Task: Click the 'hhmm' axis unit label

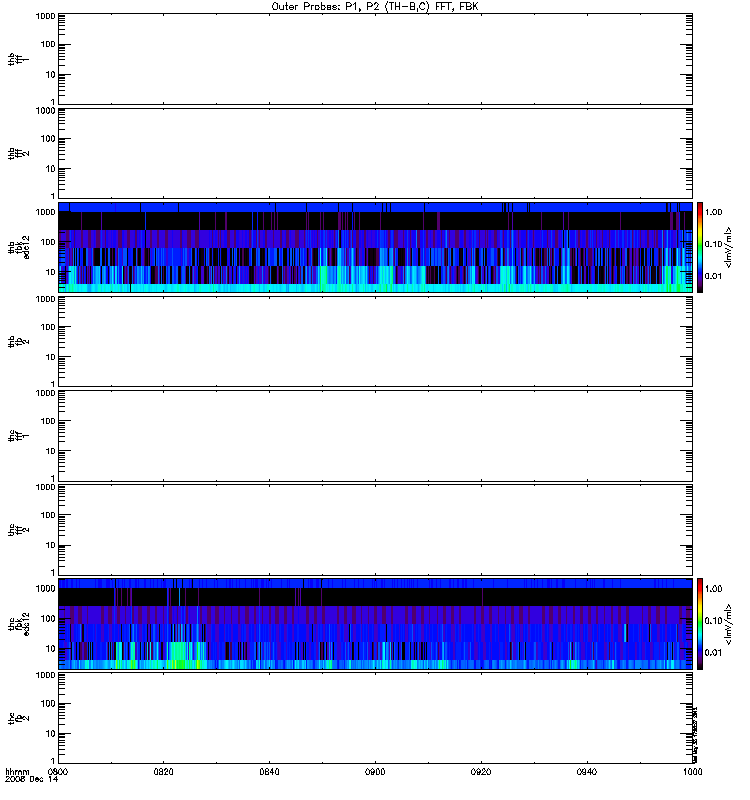Action: [x=17, y=771]
